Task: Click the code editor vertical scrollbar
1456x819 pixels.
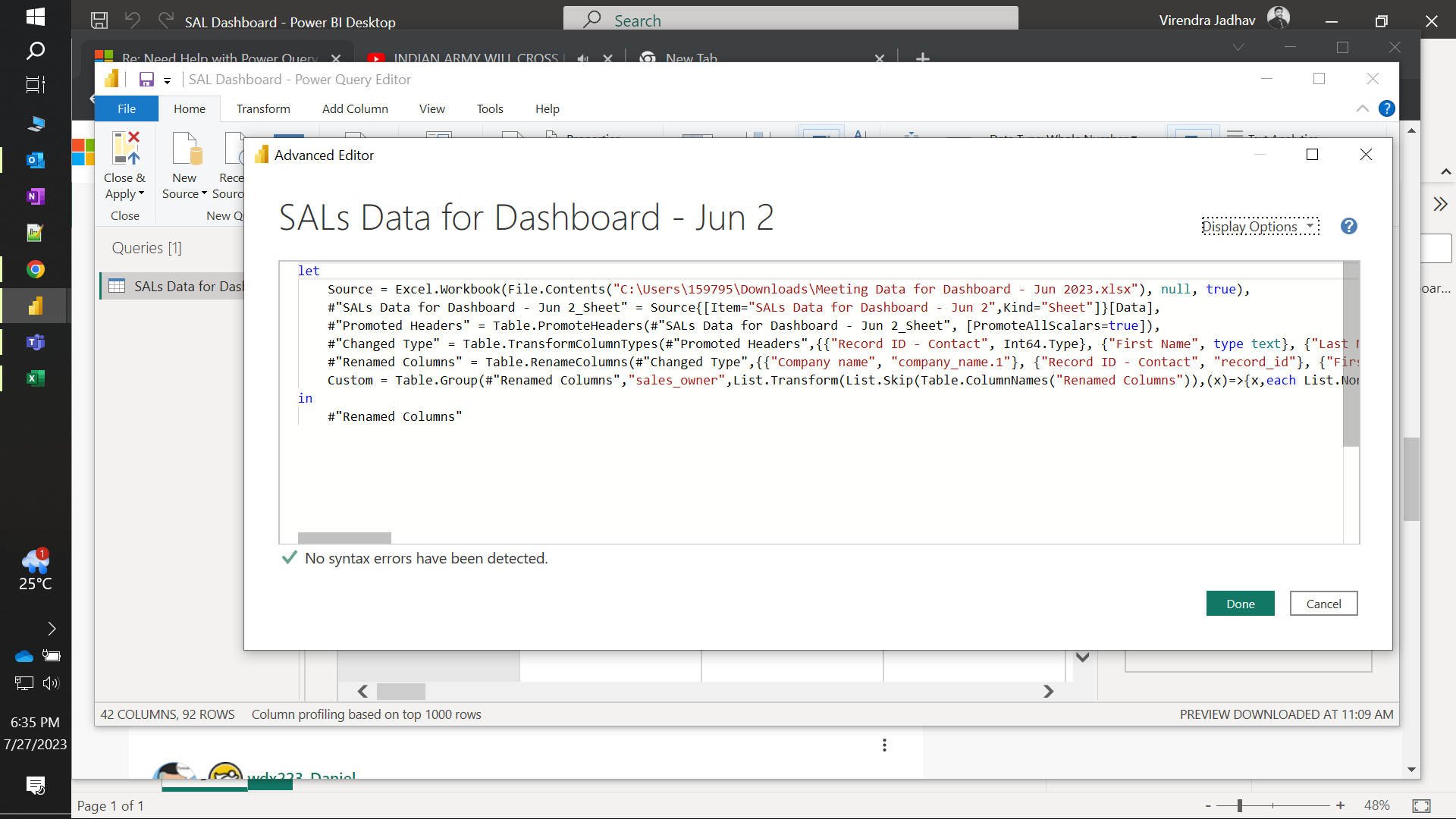Action: (x=1351, y=354)
